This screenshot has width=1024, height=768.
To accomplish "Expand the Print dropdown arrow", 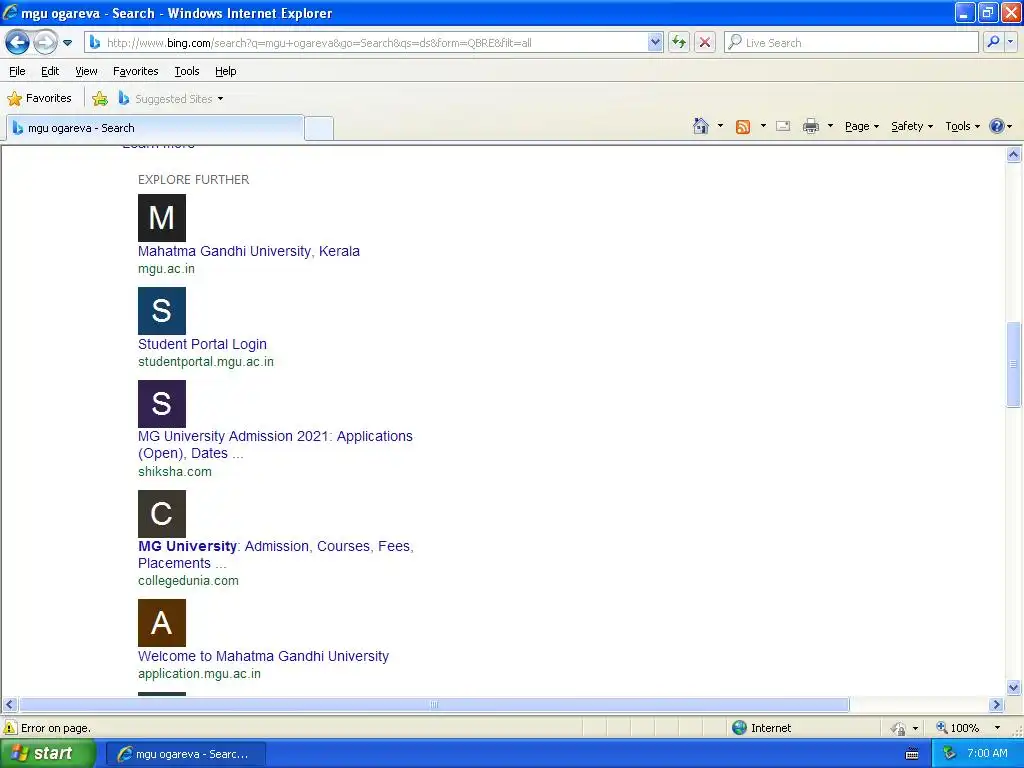I will [830, 126].
